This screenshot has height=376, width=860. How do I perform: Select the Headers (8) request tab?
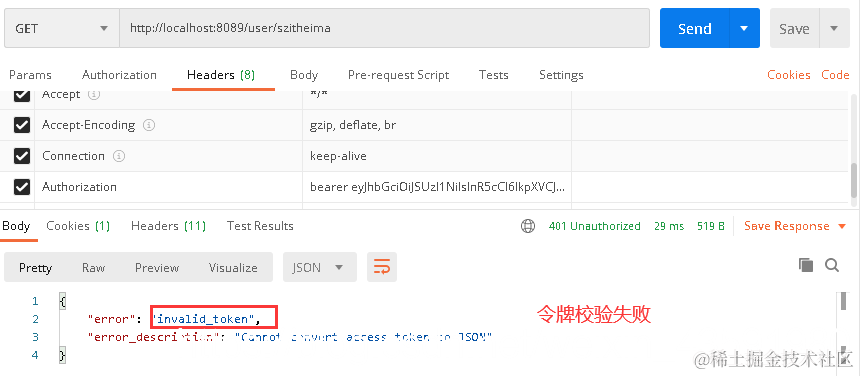(221, 75)
